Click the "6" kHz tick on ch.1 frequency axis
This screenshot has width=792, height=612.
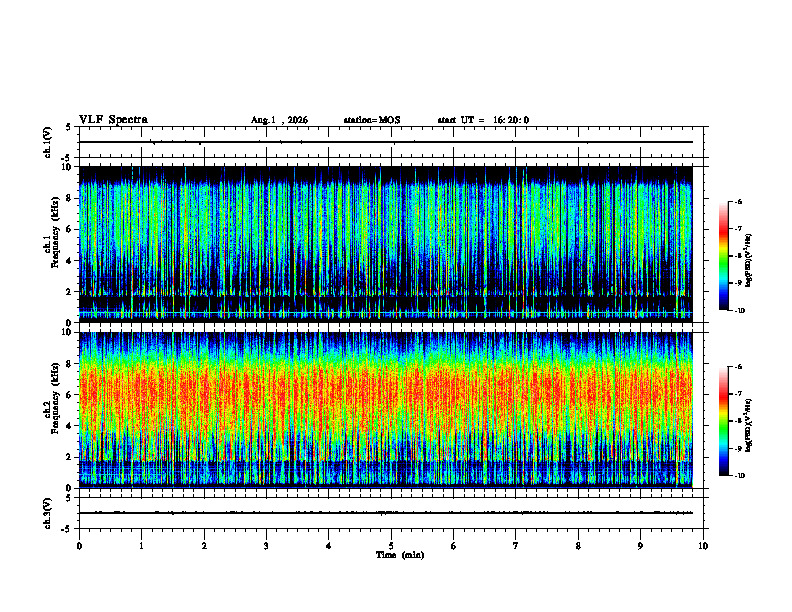[x=69, y=229]
